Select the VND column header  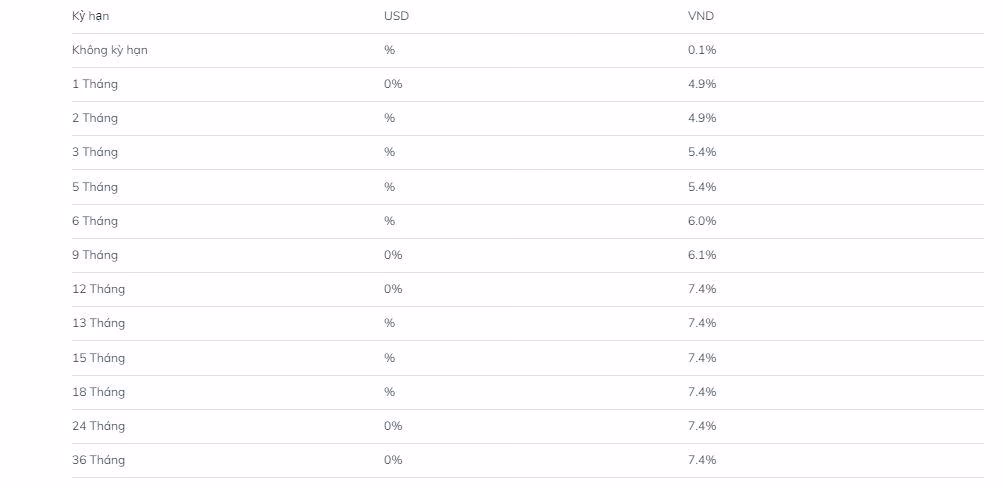tap(701, 16)
